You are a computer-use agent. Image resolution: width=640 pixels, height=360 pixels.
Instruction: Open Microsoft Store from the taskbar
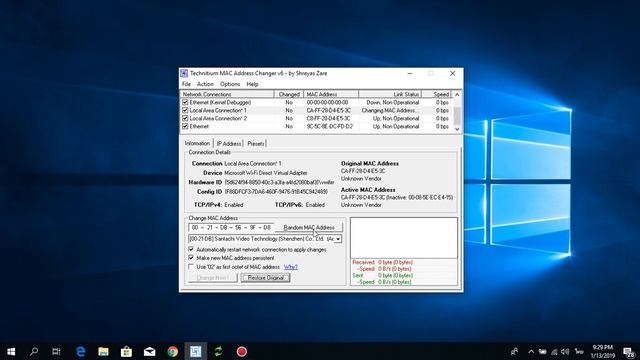click(126, 351)
